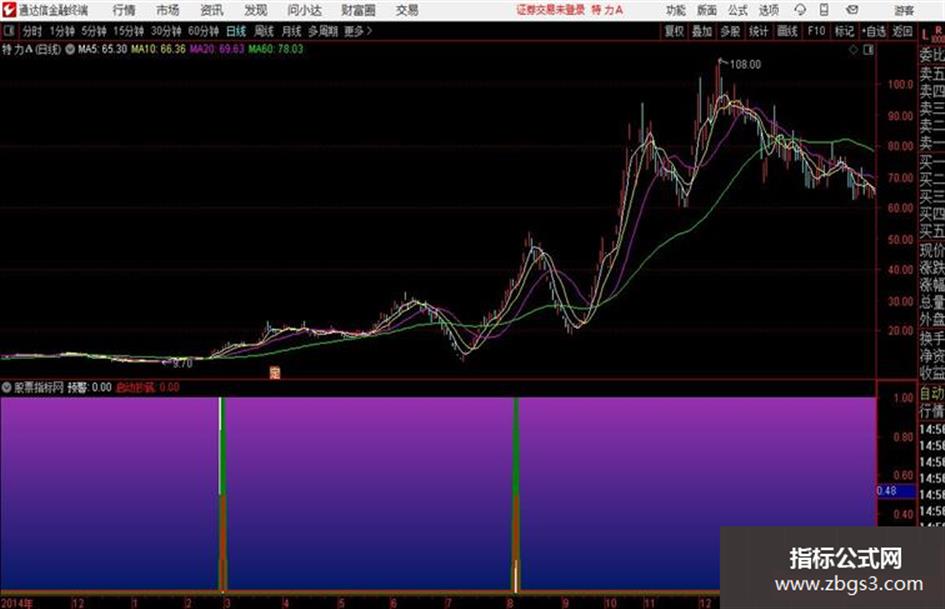Open the 行情 menu
Viewport: 945px width, 609px height.
coord(124,10)
